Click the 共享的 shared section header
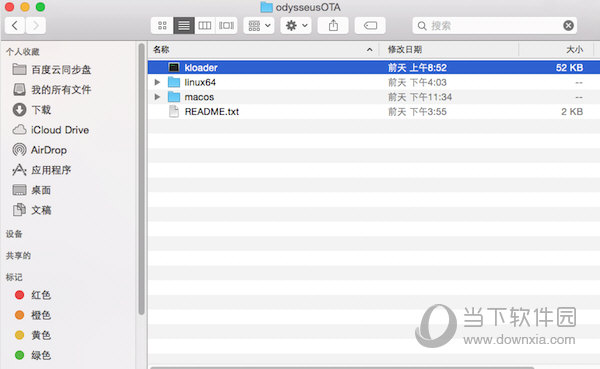Viewport: 600px width, 369px height. coord(18,255)
